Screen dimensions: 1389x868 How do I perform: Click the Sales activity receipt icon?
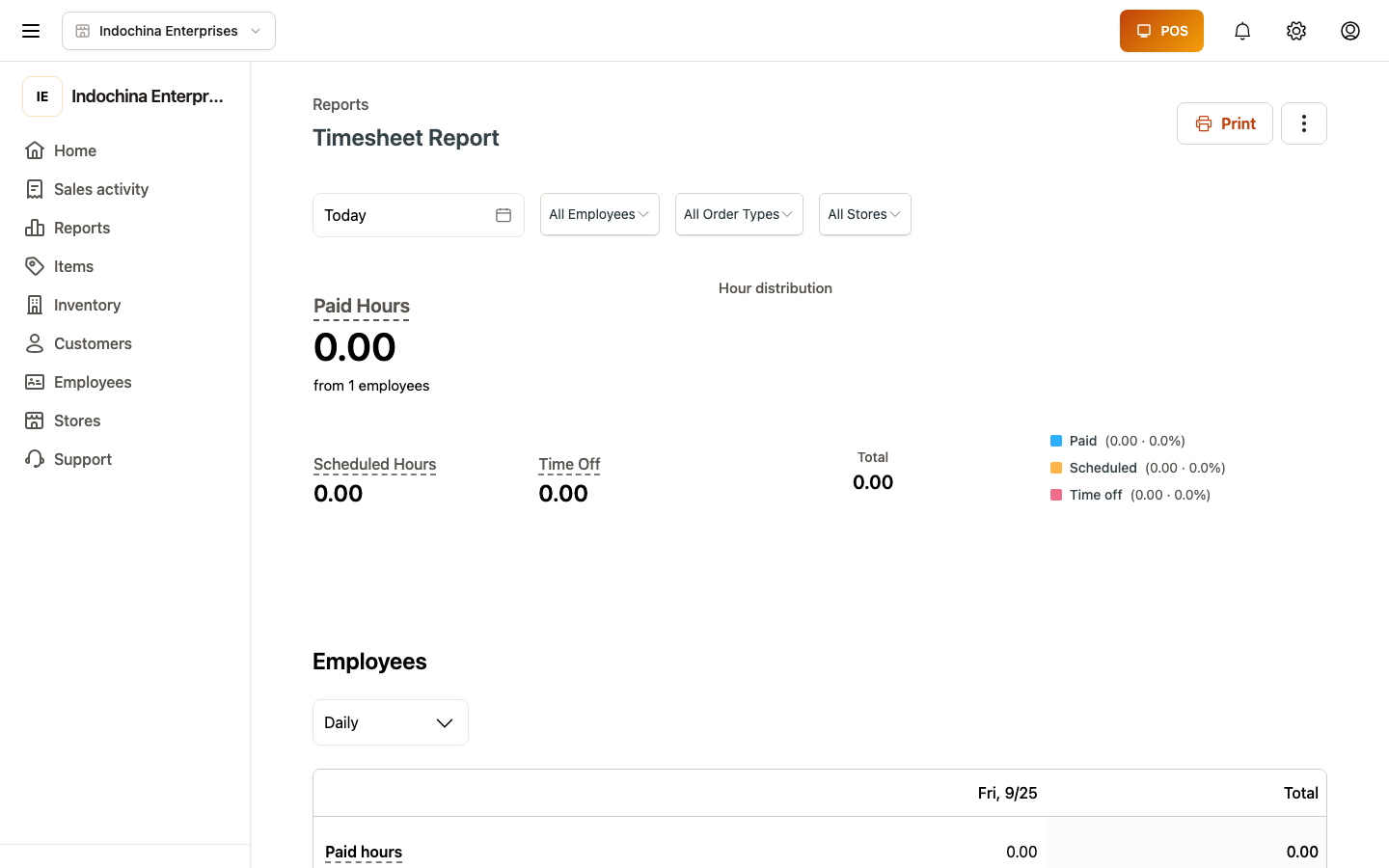[35, 189]
